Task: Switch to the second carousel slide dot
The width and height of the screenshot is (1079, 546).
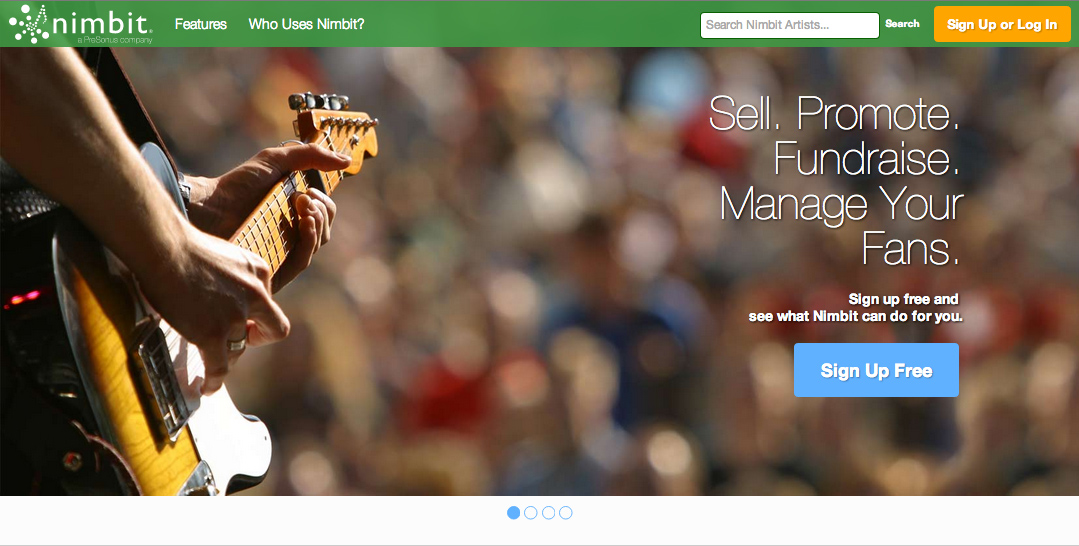Action: 531,512
